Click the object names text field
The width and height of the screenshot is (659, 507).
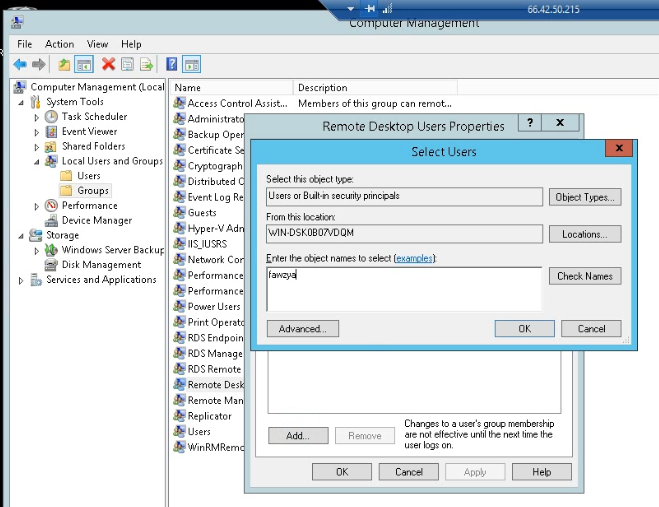point(404,288)
